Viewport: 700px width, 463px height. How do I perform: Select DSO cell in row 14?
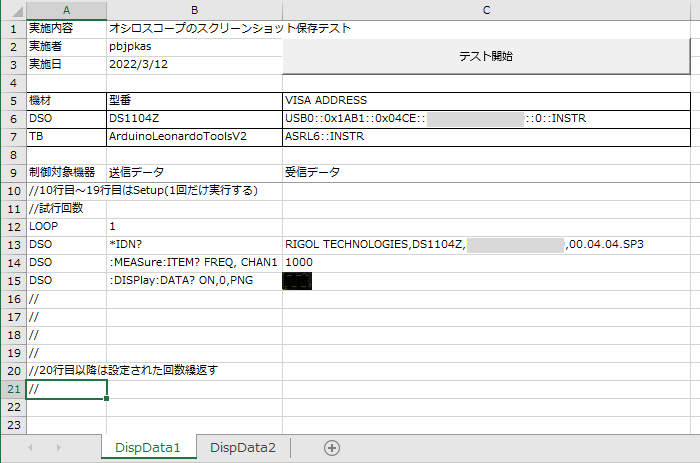tap(67, 263)
